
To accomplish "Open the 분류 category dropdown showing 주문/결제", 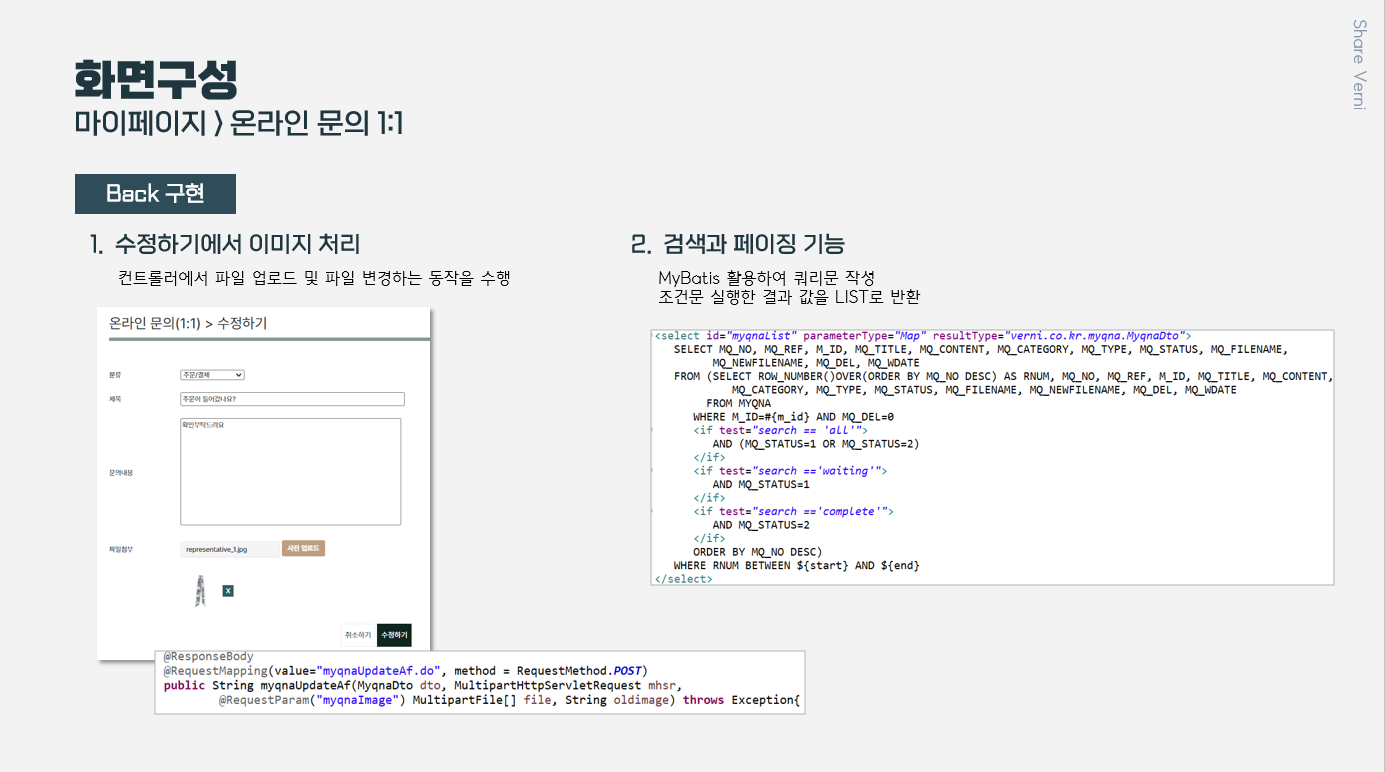I will pyautogui.click(x=212, y=375).
